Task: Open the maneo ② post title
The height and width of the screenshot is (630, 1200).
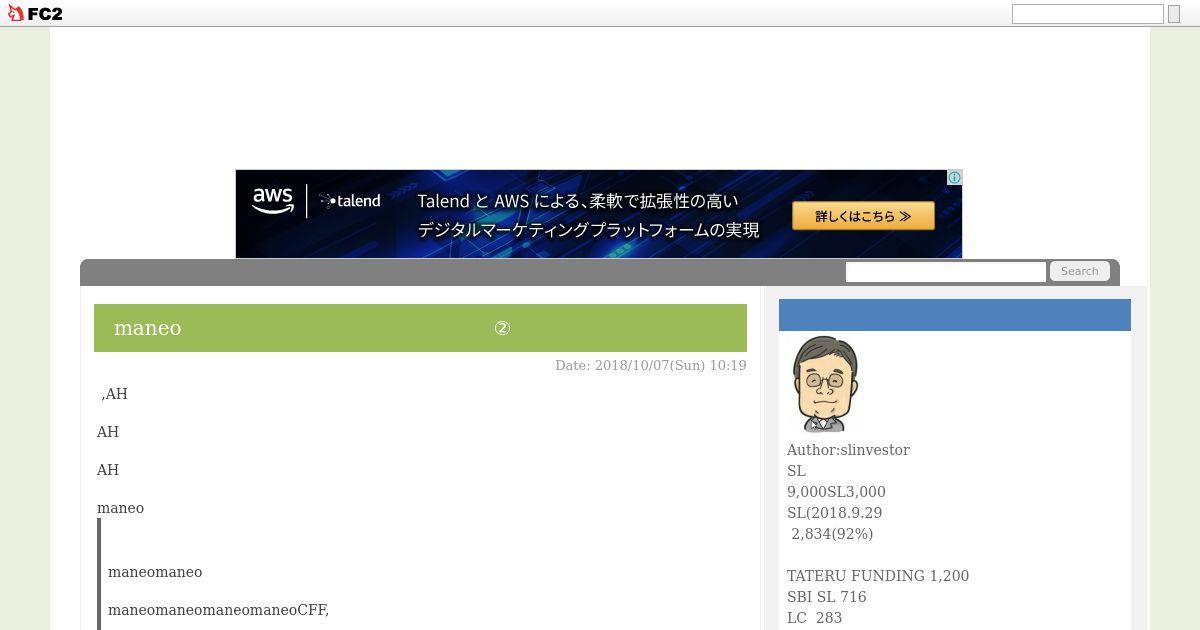Action: [312, 328]
